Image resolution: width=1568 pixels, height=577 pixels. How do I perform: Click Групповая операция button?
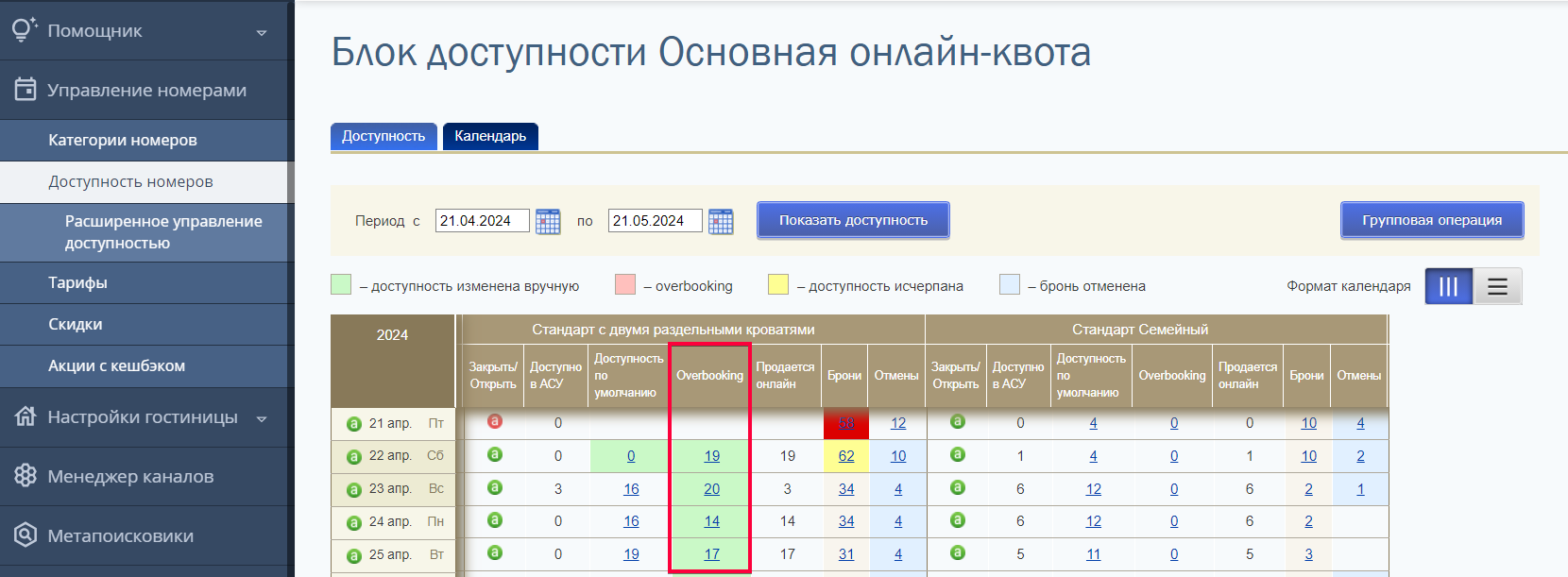tap(1432, 220)
